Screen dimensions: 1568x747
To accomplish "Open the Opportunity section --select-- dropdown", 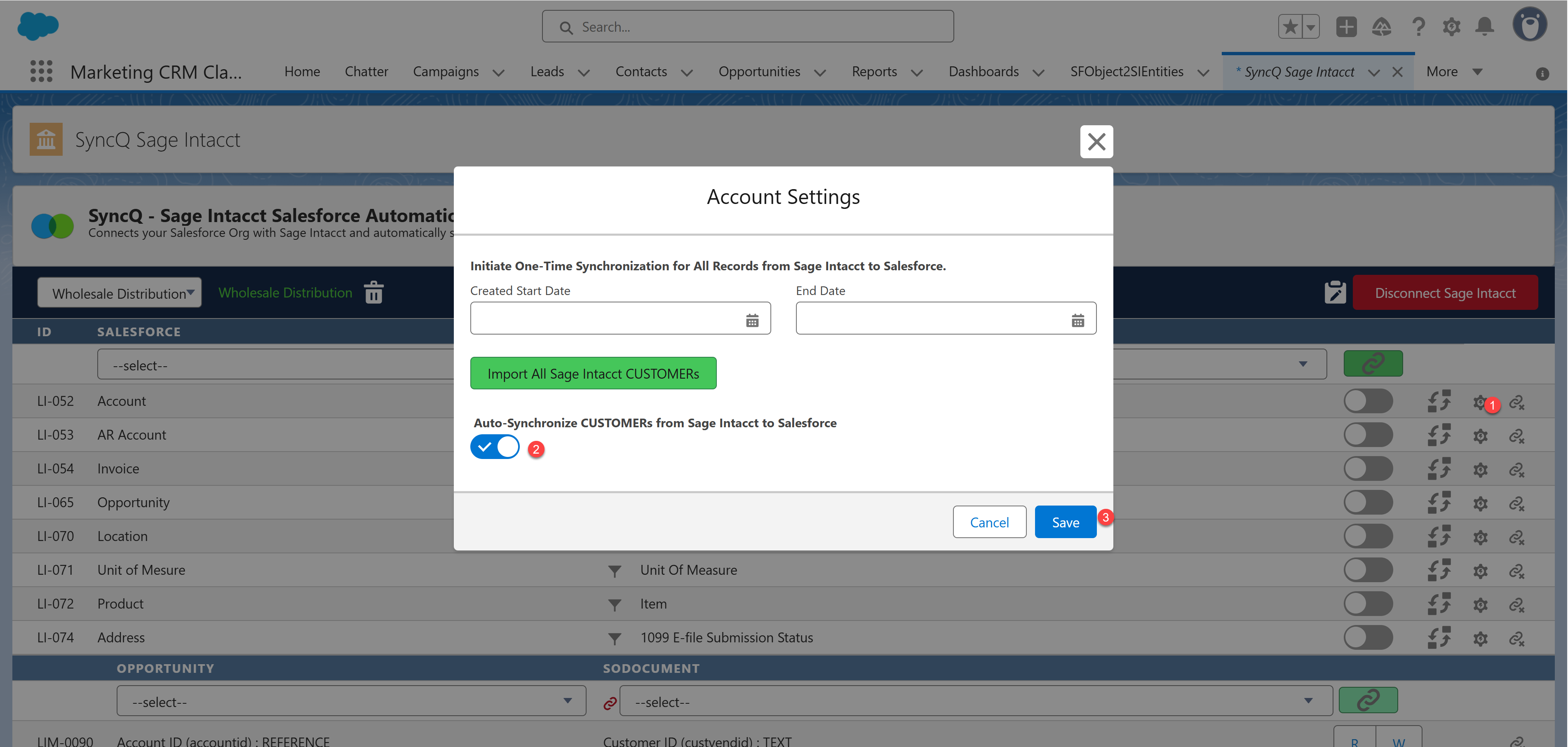I will [351, 701].
